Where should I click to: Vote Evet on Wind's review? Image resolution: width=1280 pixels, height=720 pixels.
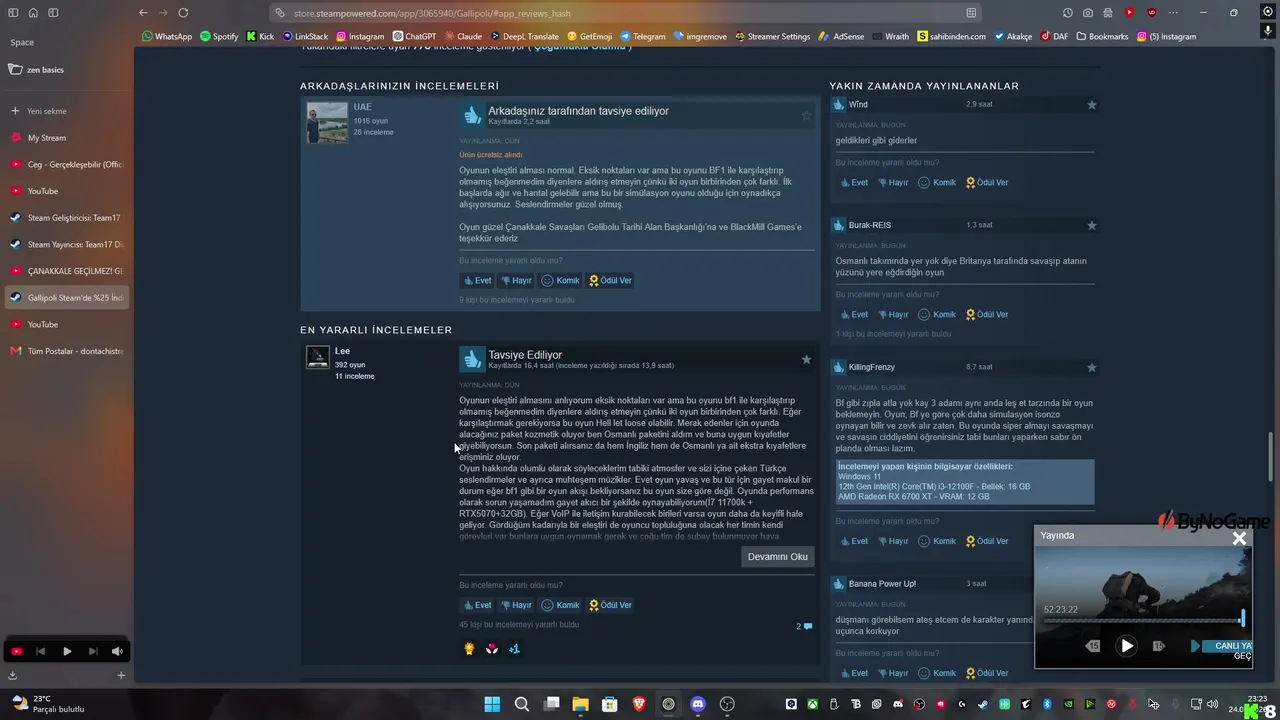pos(853,183)
